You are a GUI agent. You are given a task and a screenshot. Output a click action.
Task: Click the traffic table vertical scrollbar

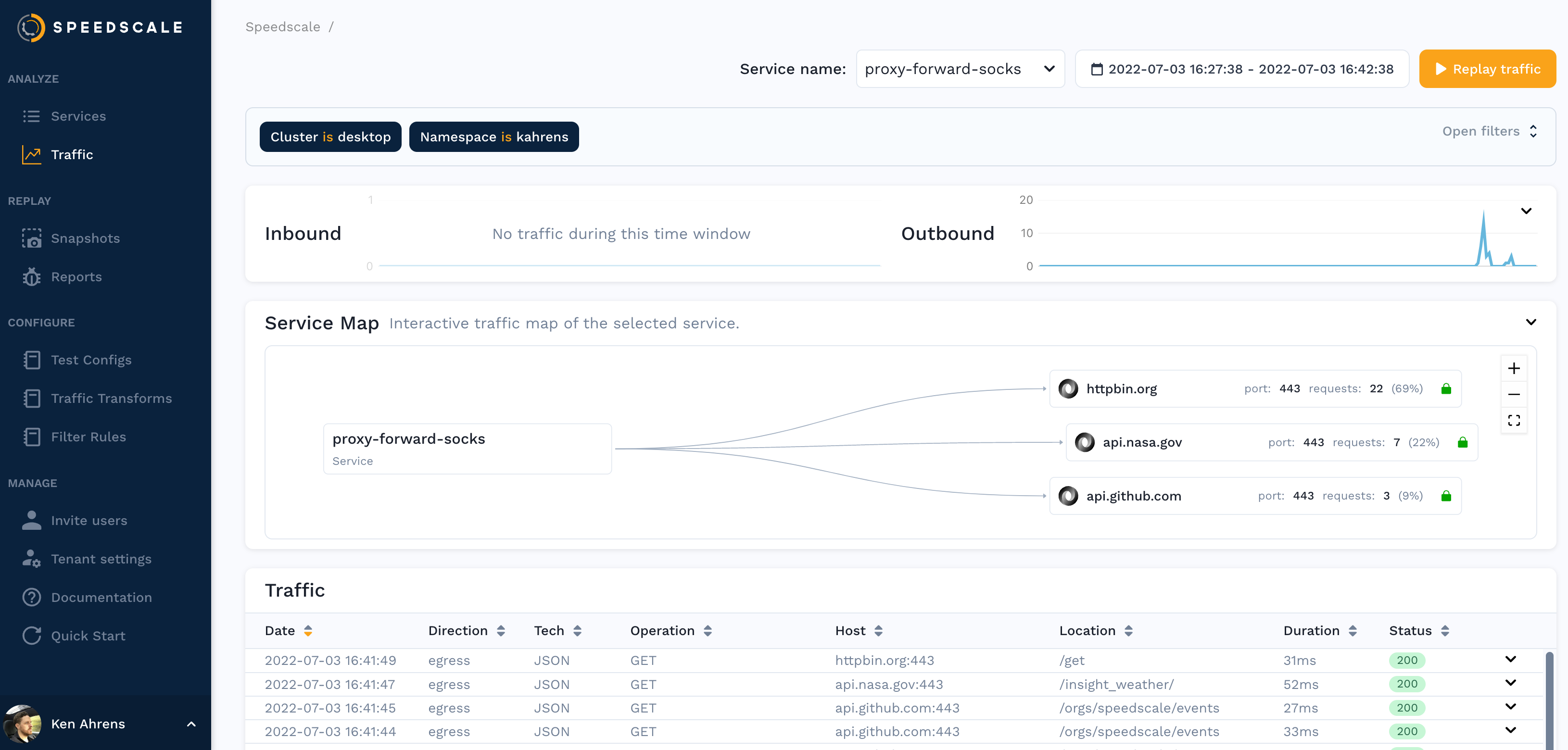1549,700
